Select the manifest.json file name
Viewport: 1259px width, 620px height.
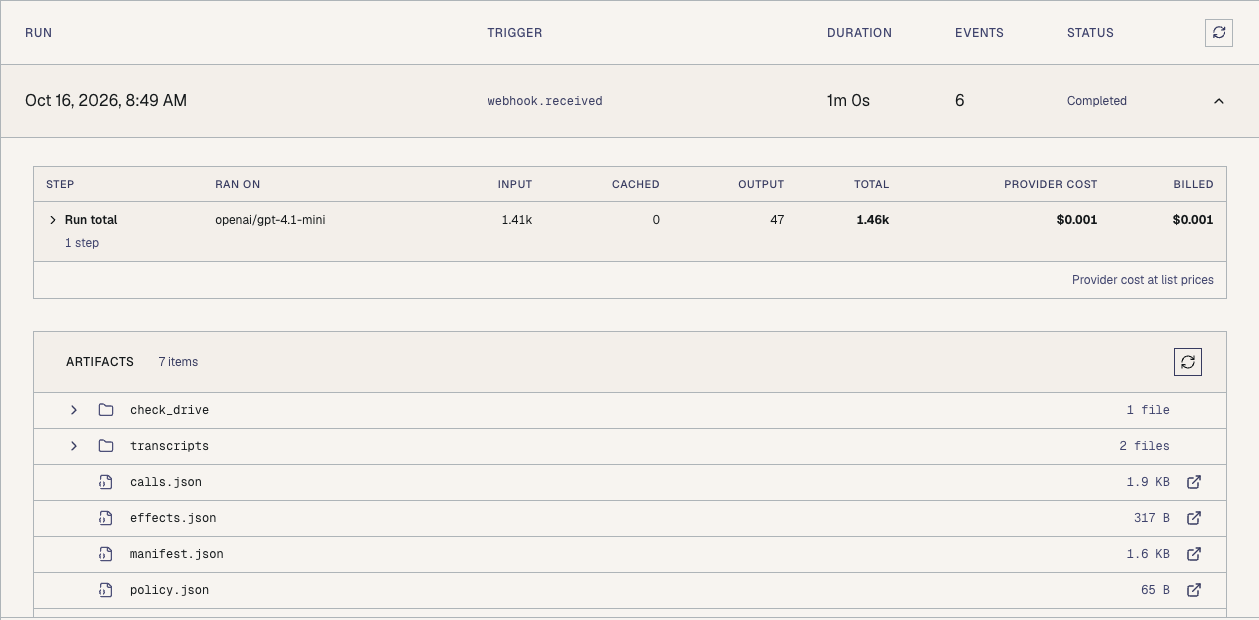tap(177, 554)
